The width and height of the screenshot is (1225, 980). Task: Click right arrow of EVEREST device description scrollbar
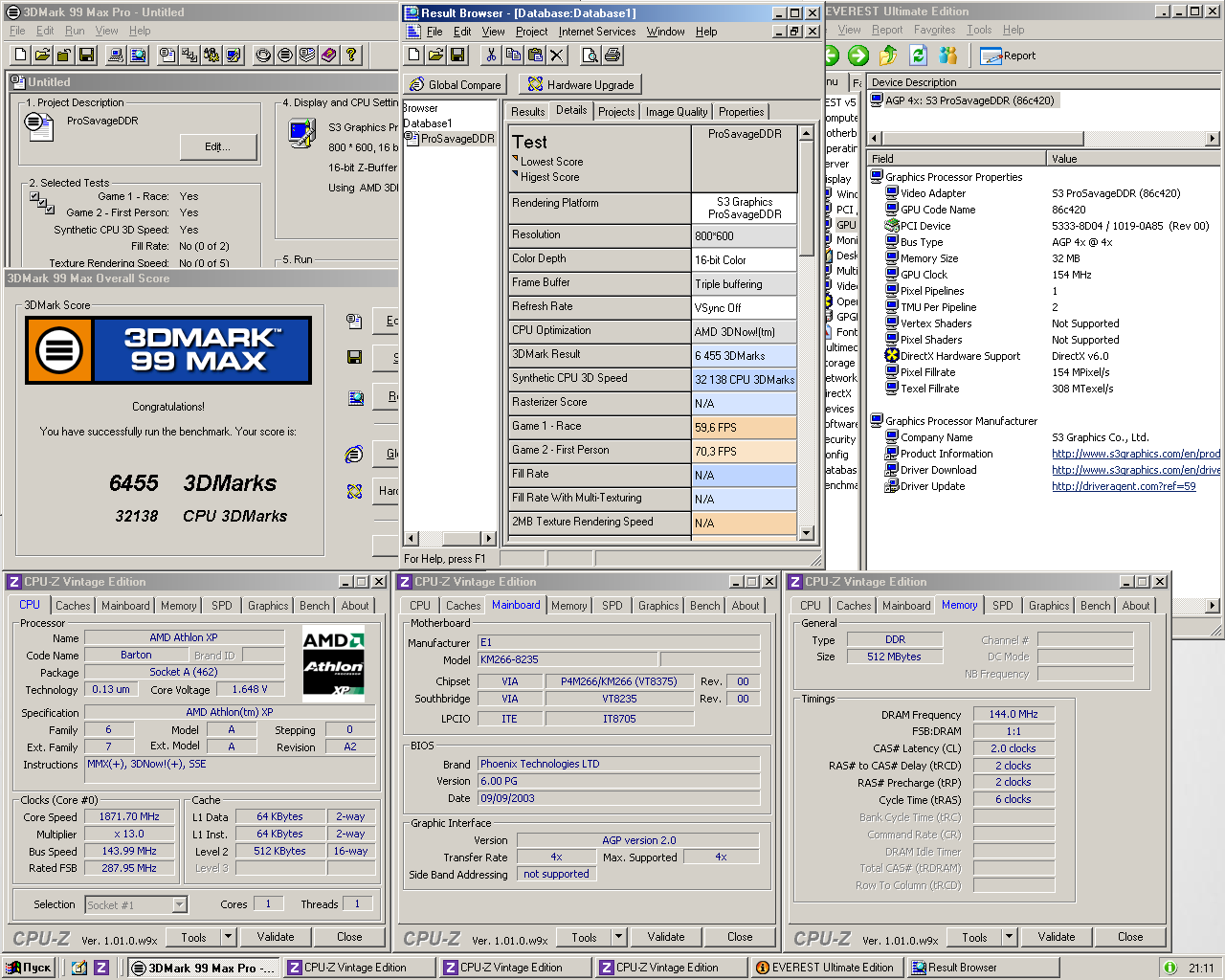pyautogui.click(x=1212, y=139)
